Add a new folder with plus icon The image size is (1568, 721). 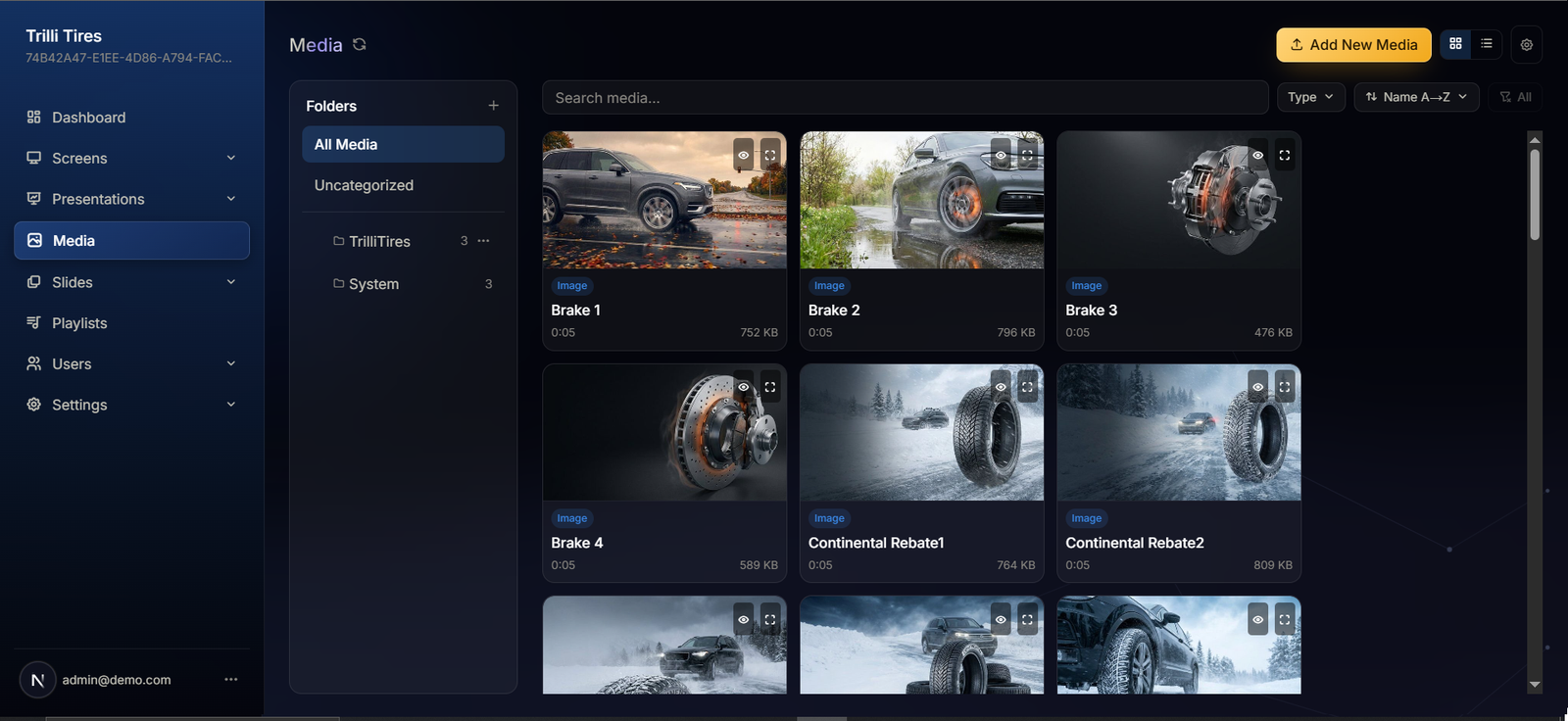pyautogui.click(x=494, y=106)
